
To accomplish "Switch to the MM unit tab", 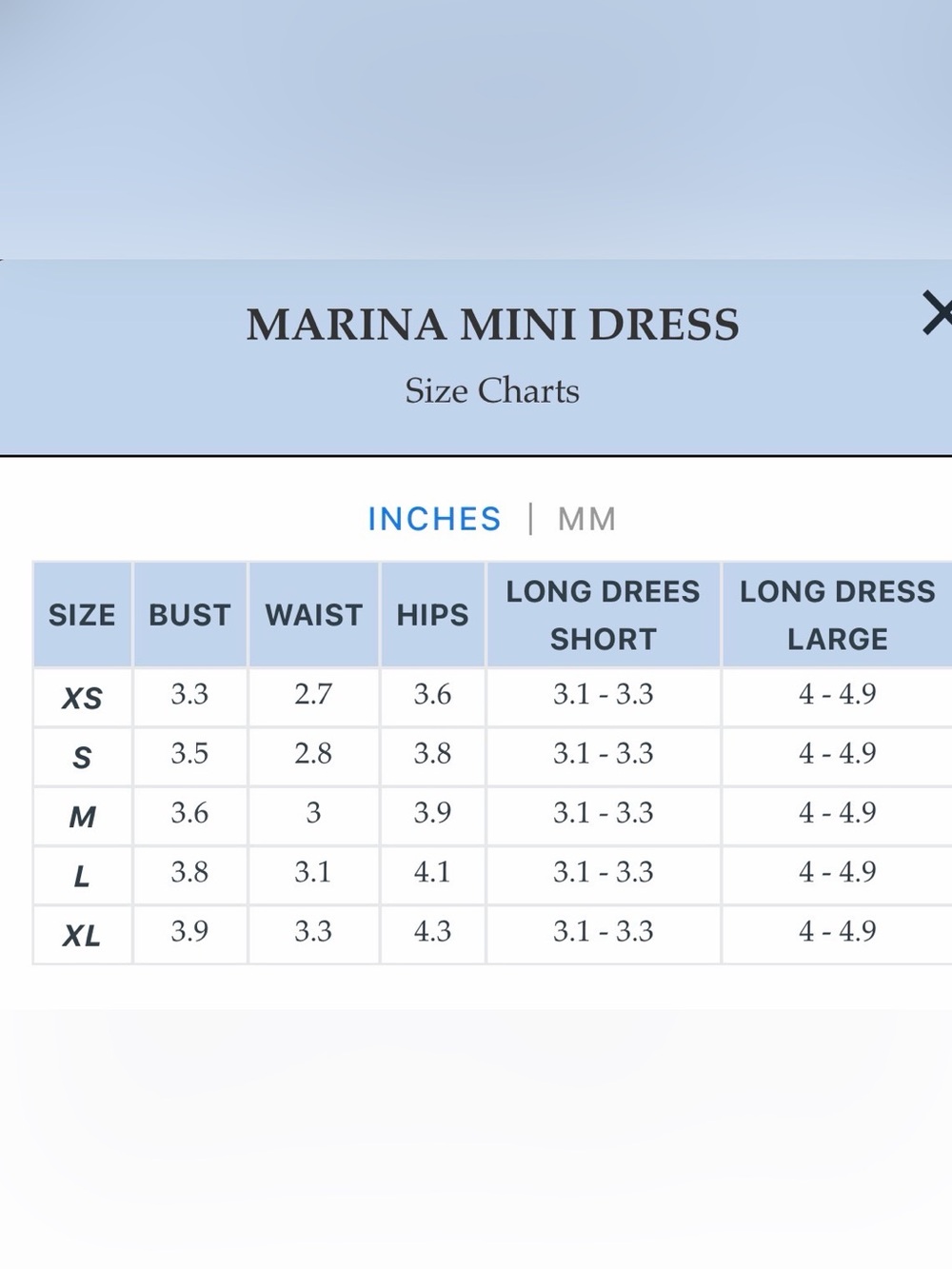I will tap(586, 519).
